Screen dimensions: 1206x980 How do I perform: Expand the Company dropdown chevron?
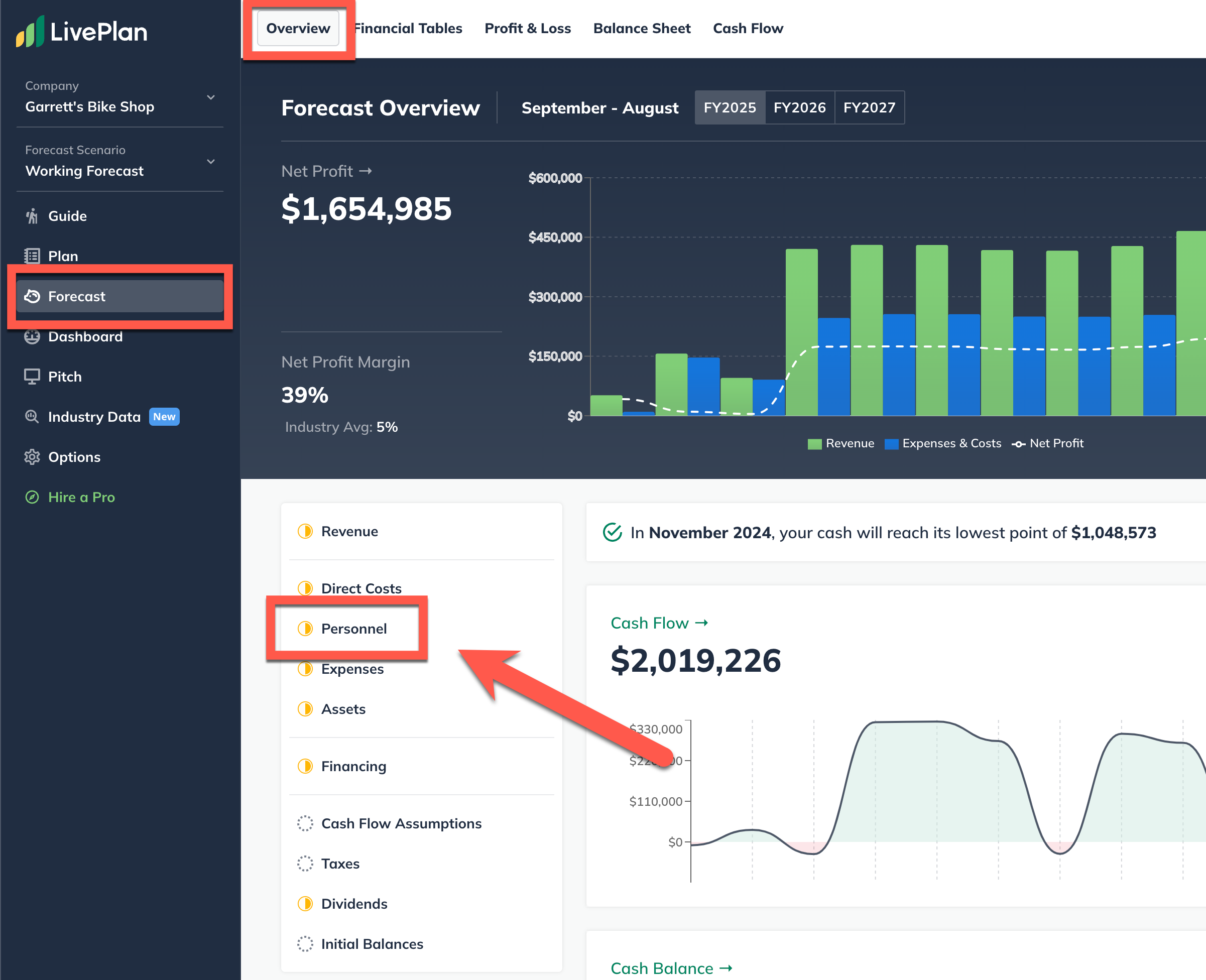tap(210, 97)
